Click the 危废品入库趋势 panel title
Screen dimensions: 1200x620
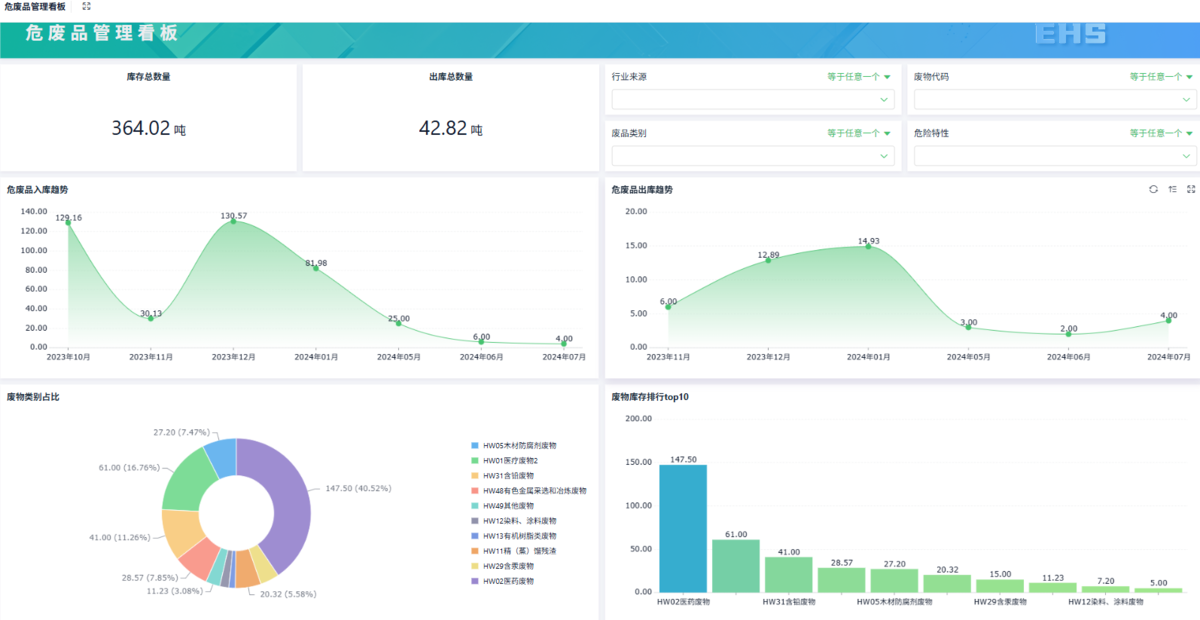tap(37, 189)
